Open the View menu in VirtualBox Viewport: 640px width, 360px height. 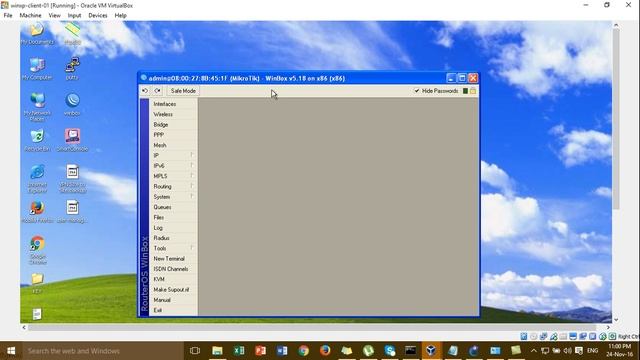(54, 15)
